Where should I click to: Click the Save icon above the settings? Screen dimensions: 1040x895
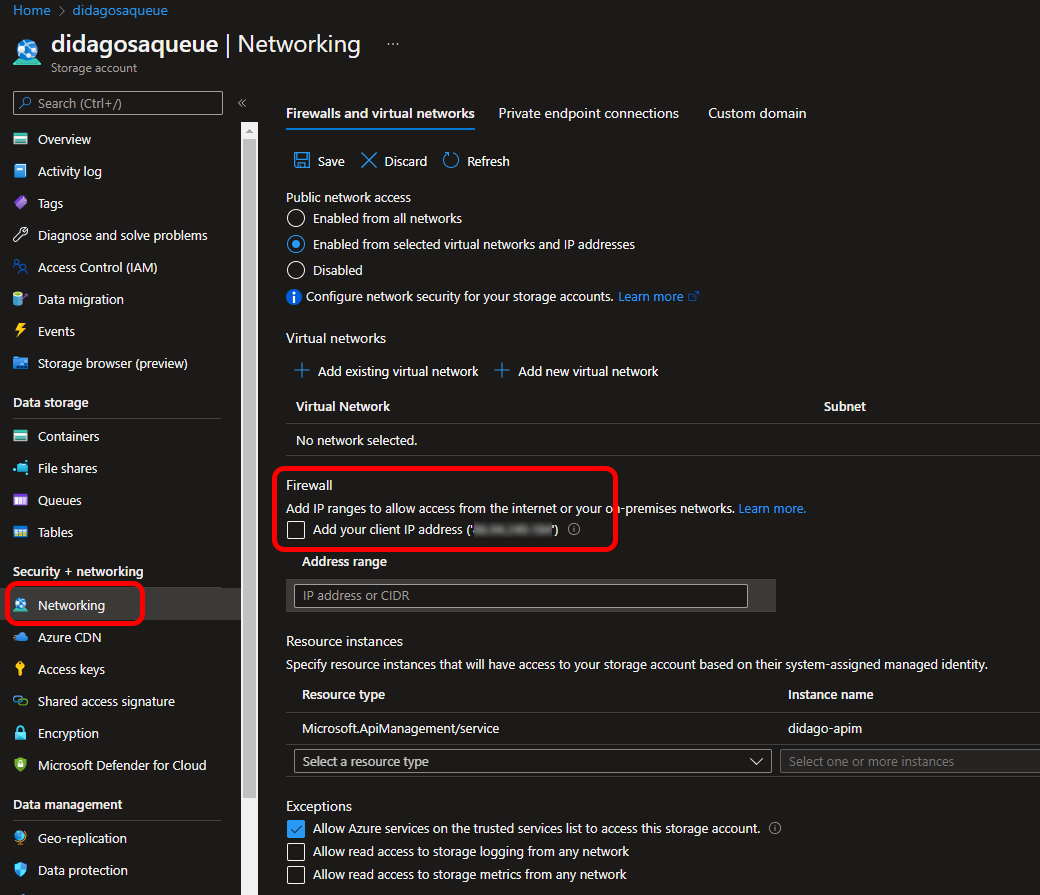318,160
